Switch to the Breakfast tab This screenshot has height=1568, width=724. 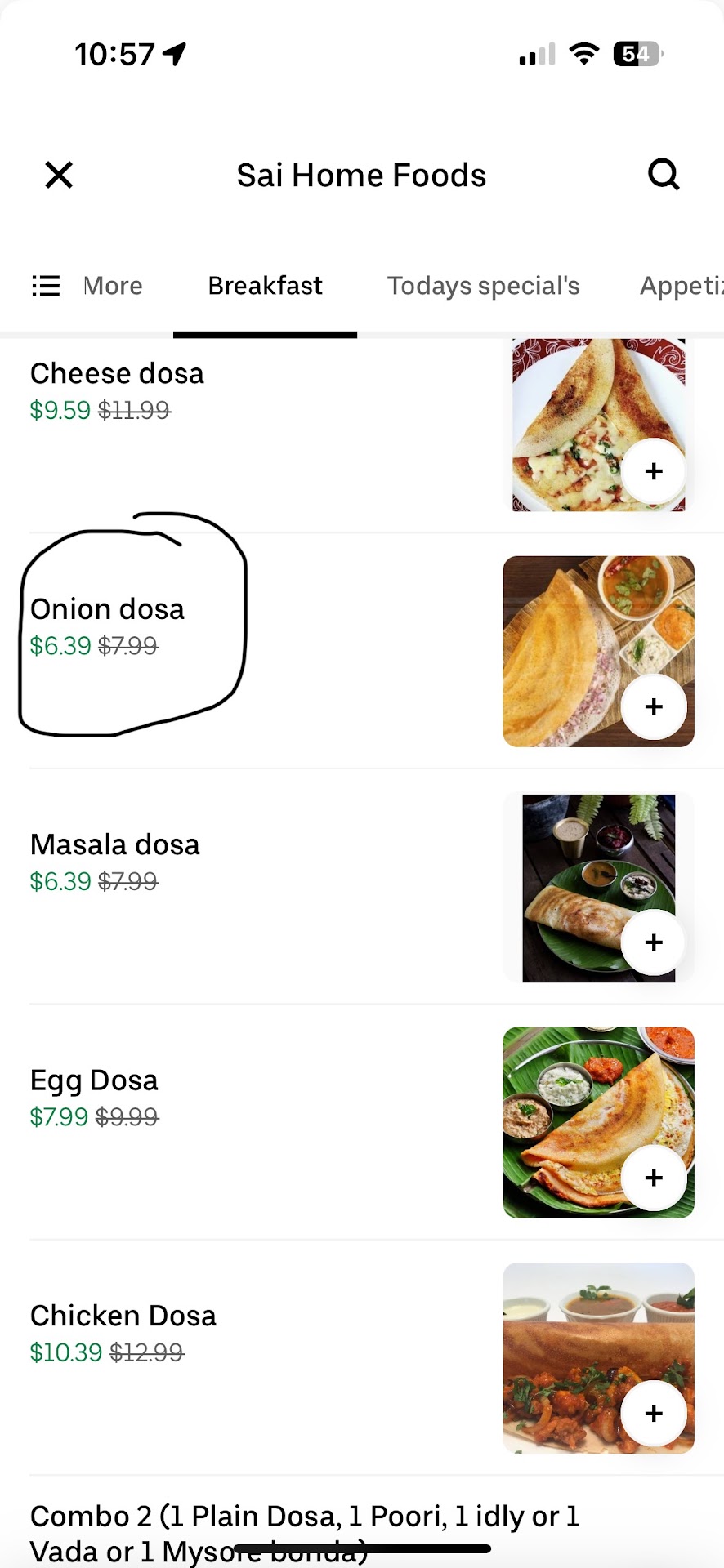tap(265, 286)
